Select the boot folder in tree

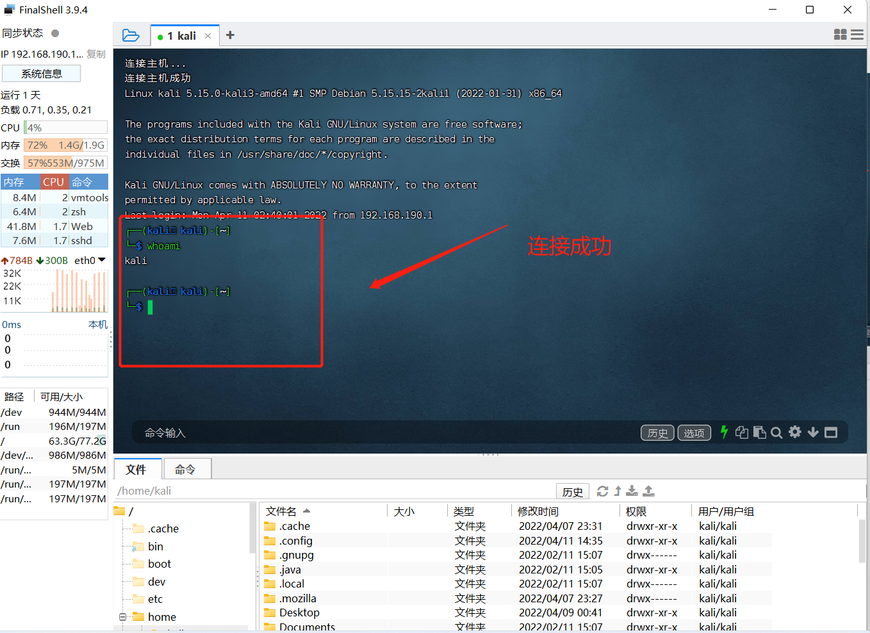[153, 564]
